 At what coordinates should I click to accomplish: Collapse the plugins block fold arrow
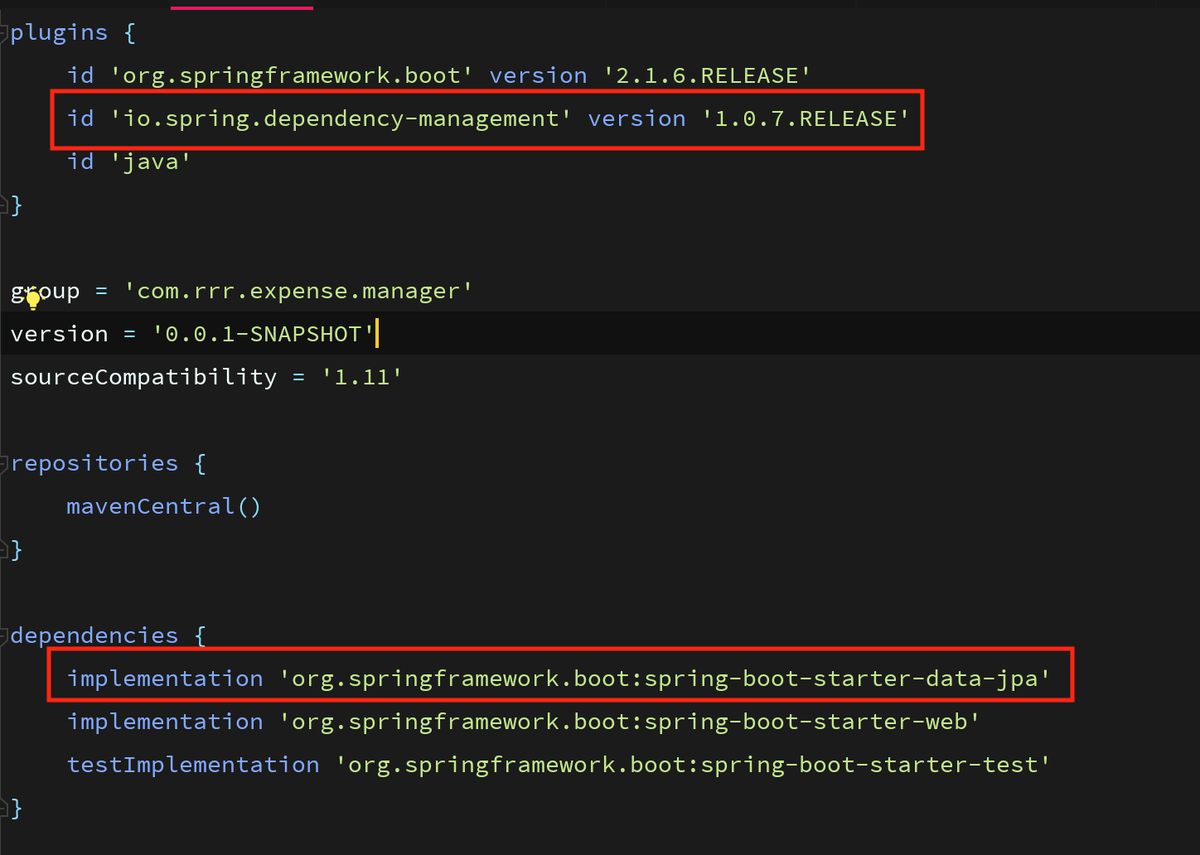[4, 32]
